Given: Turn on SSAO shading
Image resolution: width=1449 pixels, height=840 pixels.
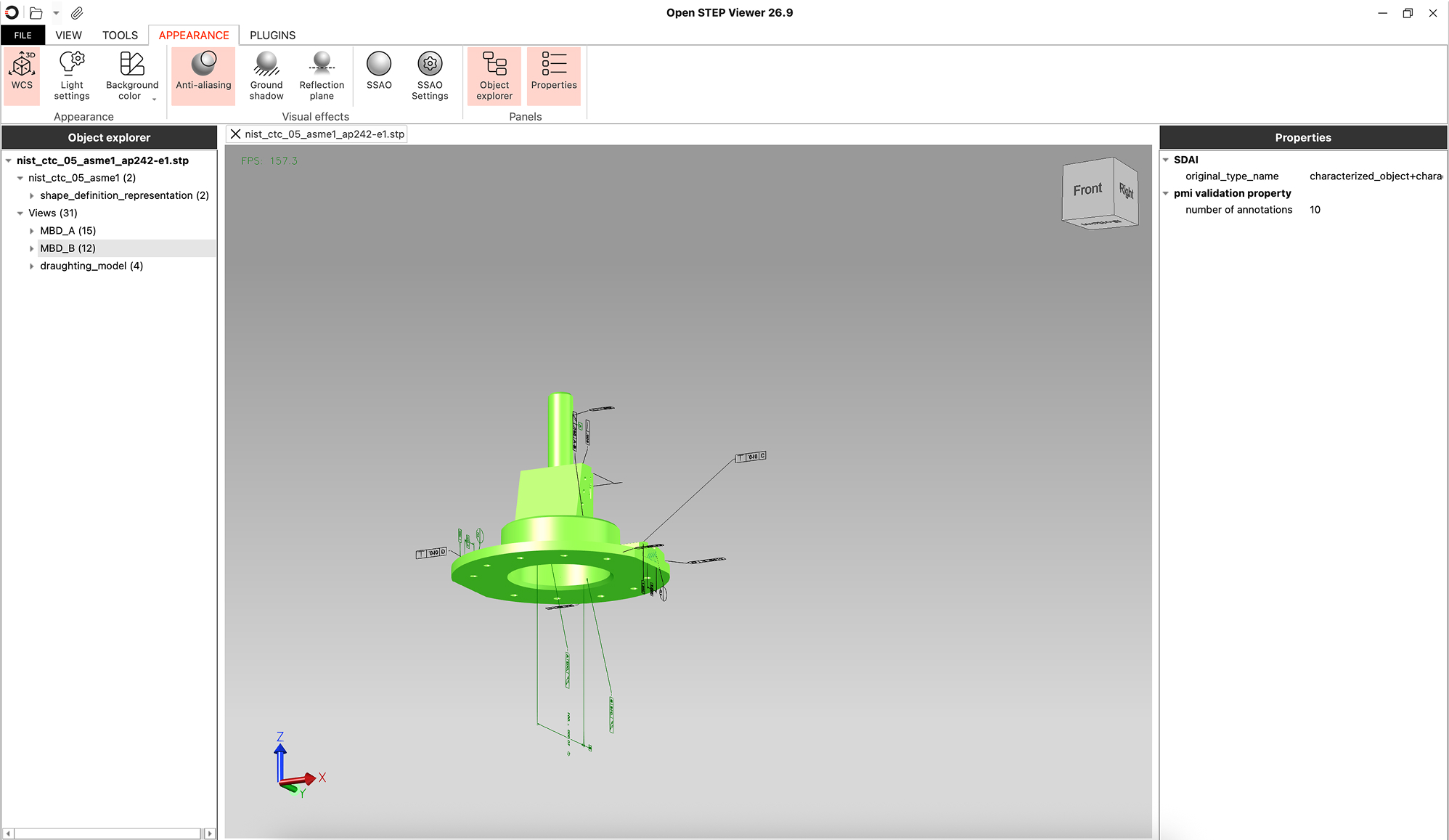Looking at the screenshot, I should pyautogui.click(x=379, y=73).
